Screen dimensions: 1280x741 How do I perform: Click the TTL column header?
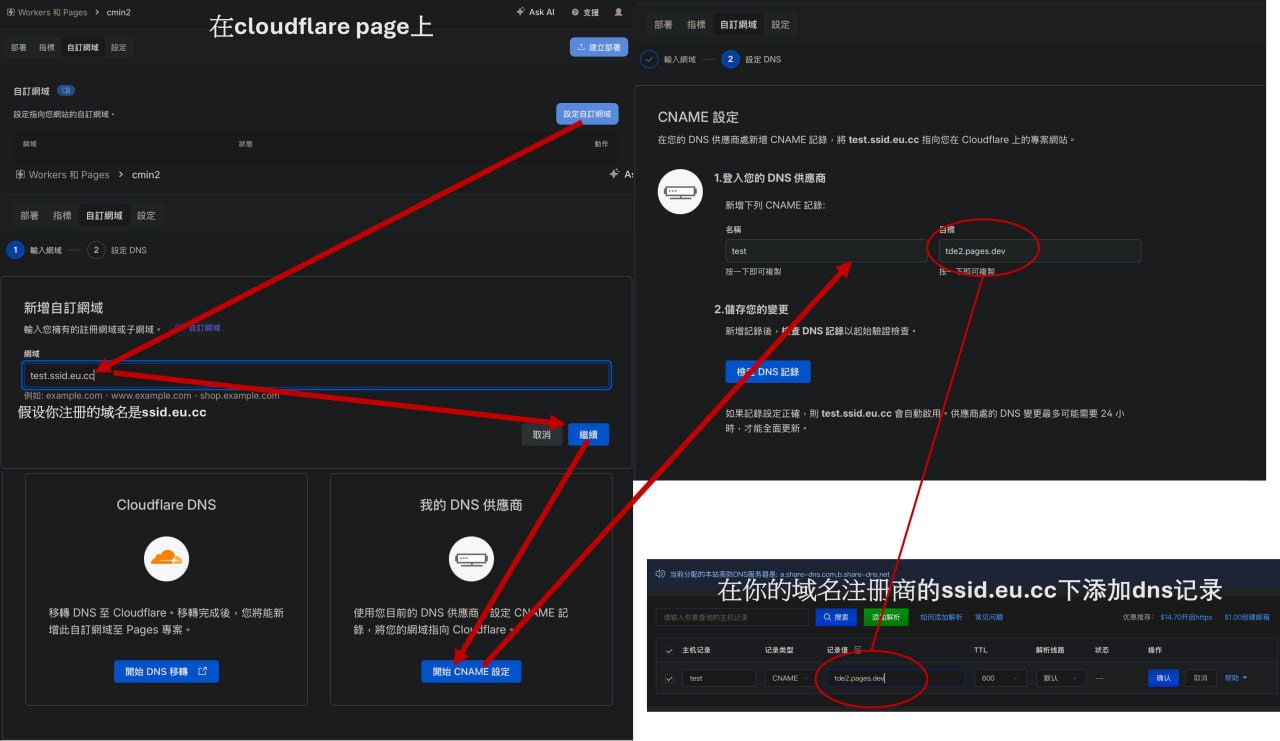click(981, 650)
